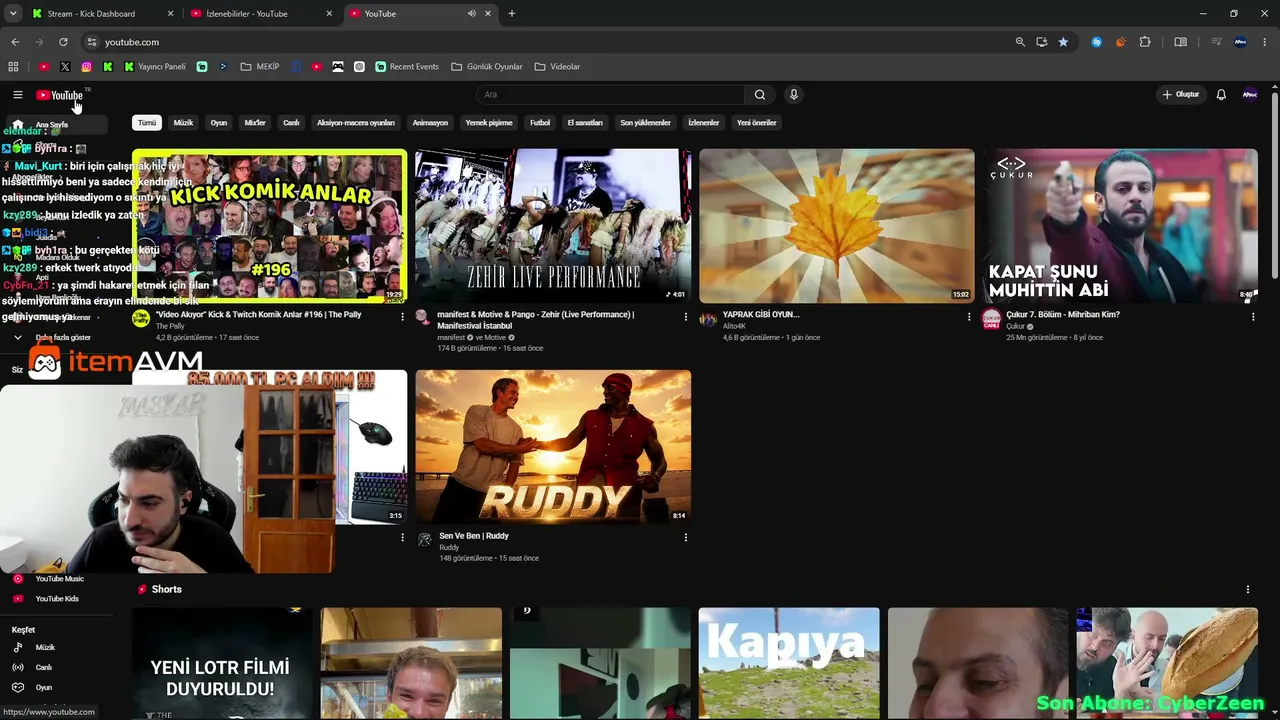Screen dimensions: 1280x720
Task: Open the YouTube hamburger guide menu
Action: click(17, 95)
